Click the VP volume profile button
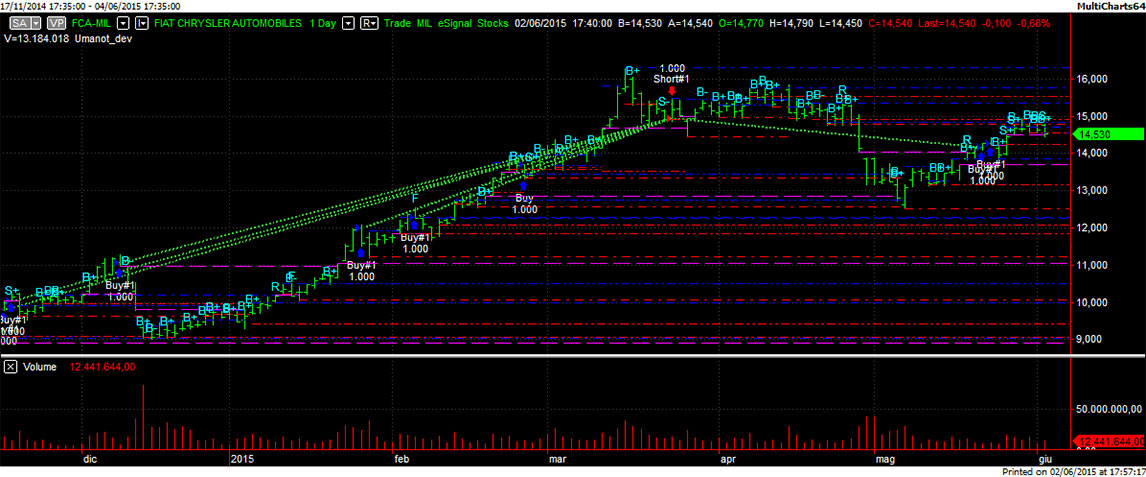Image resolution: width=1146 pixels, height=477 pixels. point(58,21)
